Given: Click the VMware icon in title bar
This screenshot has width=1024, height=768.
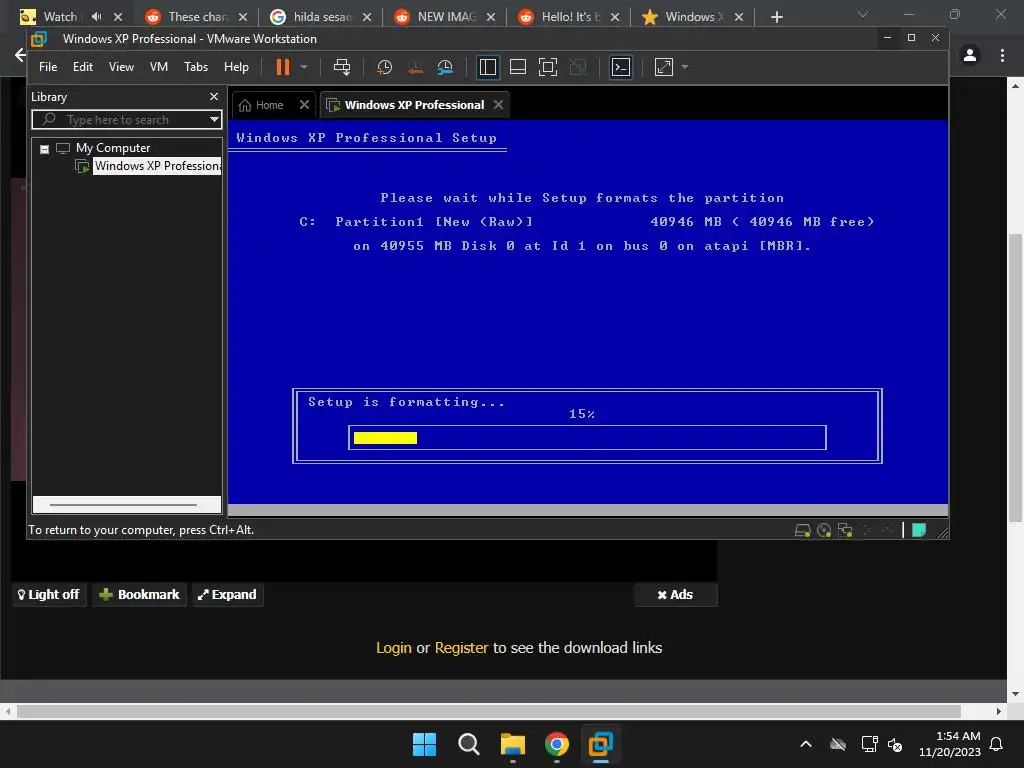Looking at the screenshot, I should (39, 39).
